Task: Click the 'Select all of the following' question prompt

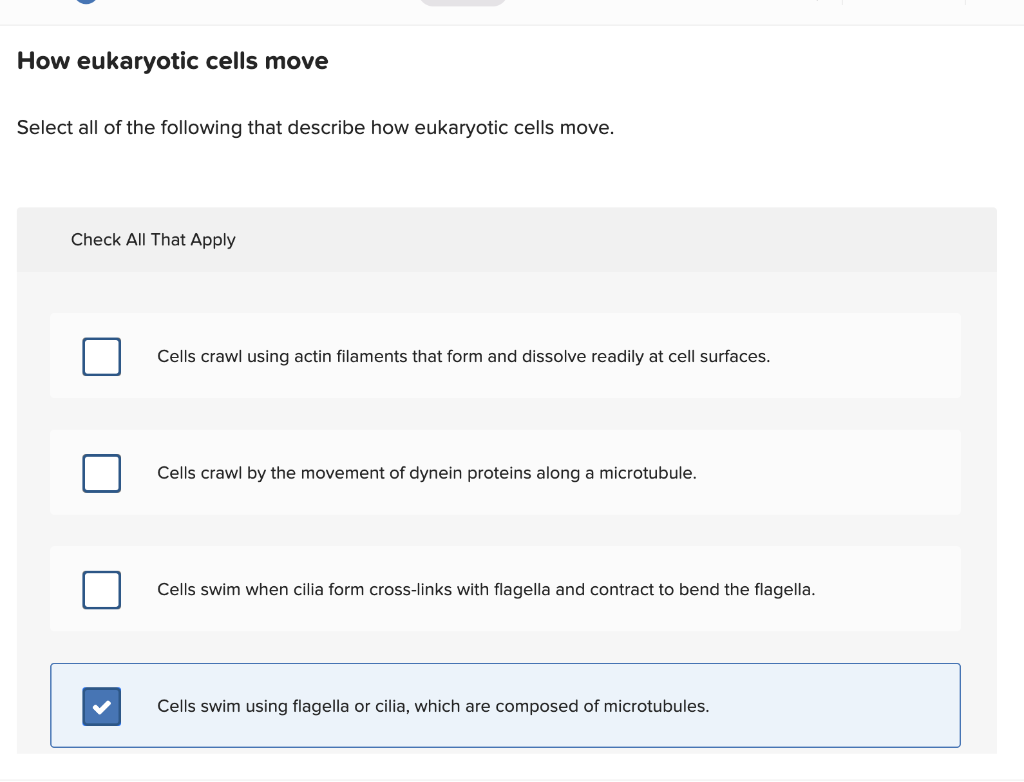Action: (315, 128)
